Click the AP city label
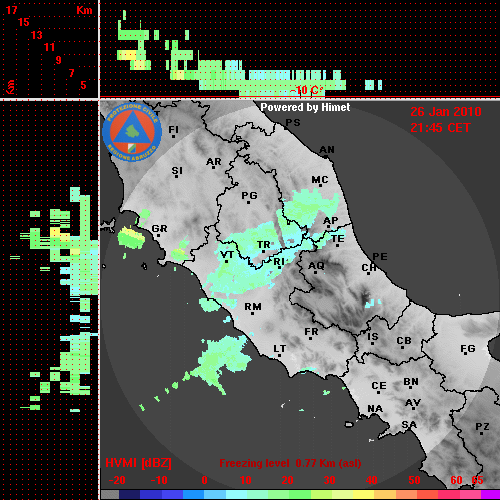Viewport: 500px width, 500px height. click(x=331, y=220)
